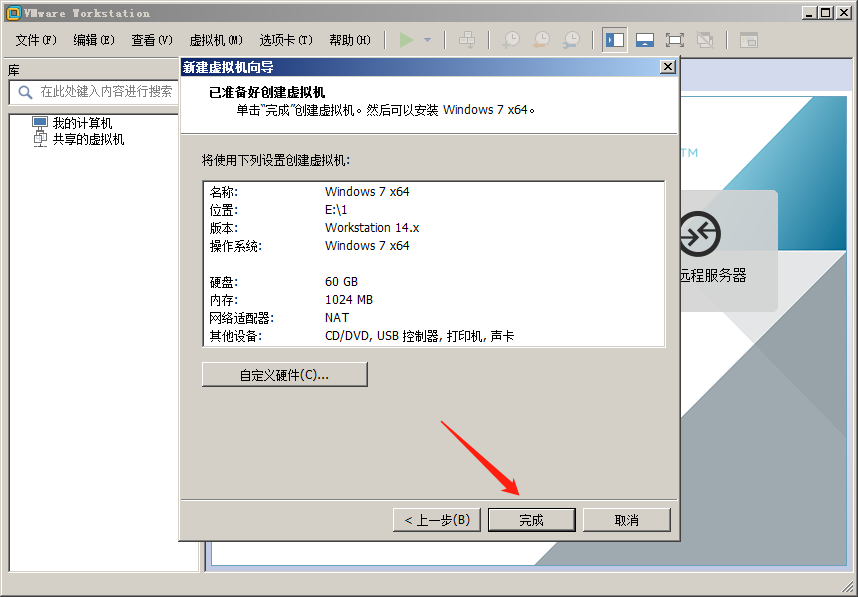Viewport: 858px width, 597px height.
Task: Click the console view toolbar icon
Action: pos(749,40)
